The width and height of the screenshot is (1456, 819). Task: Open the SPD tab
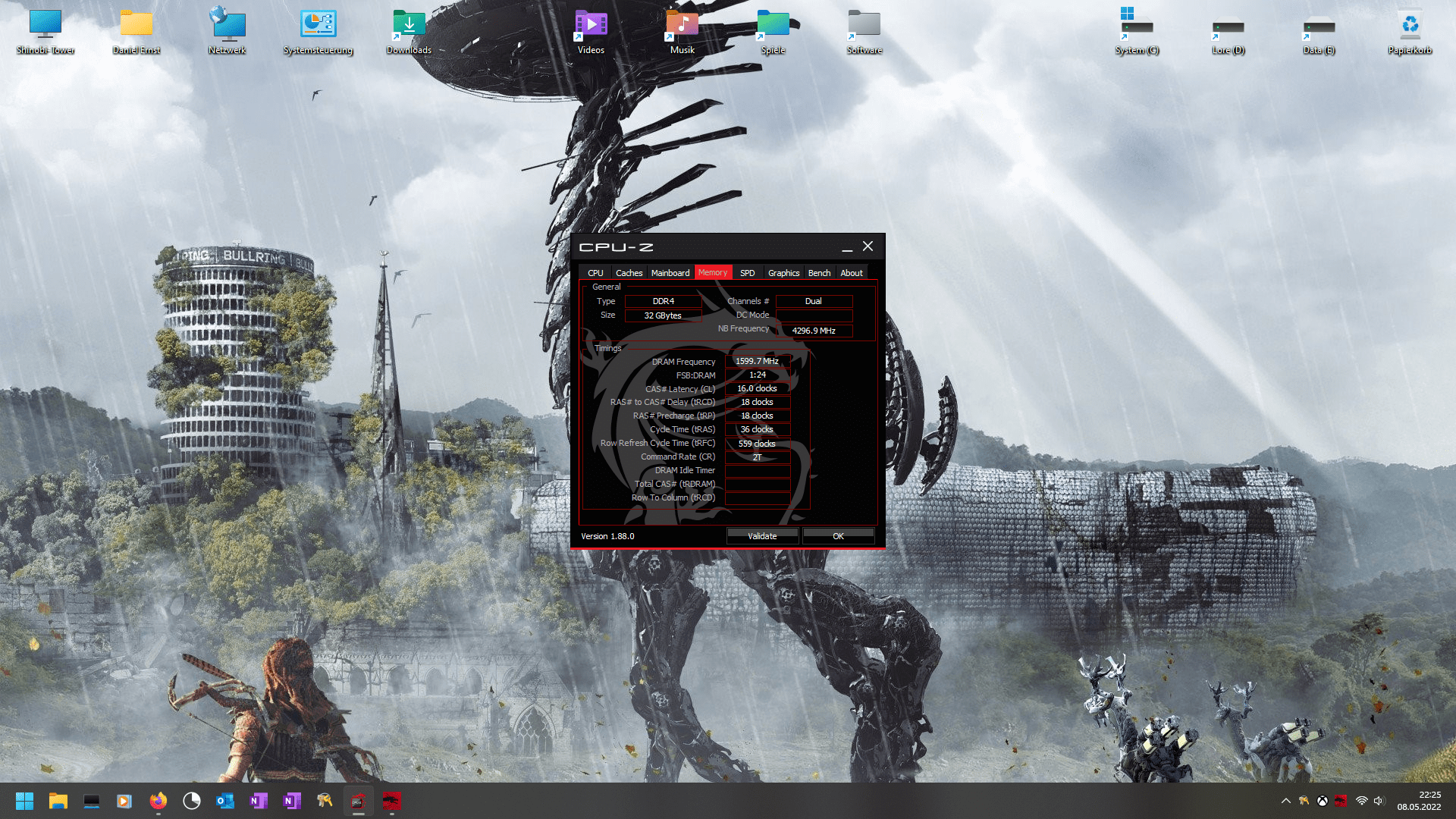click(747, 273)
